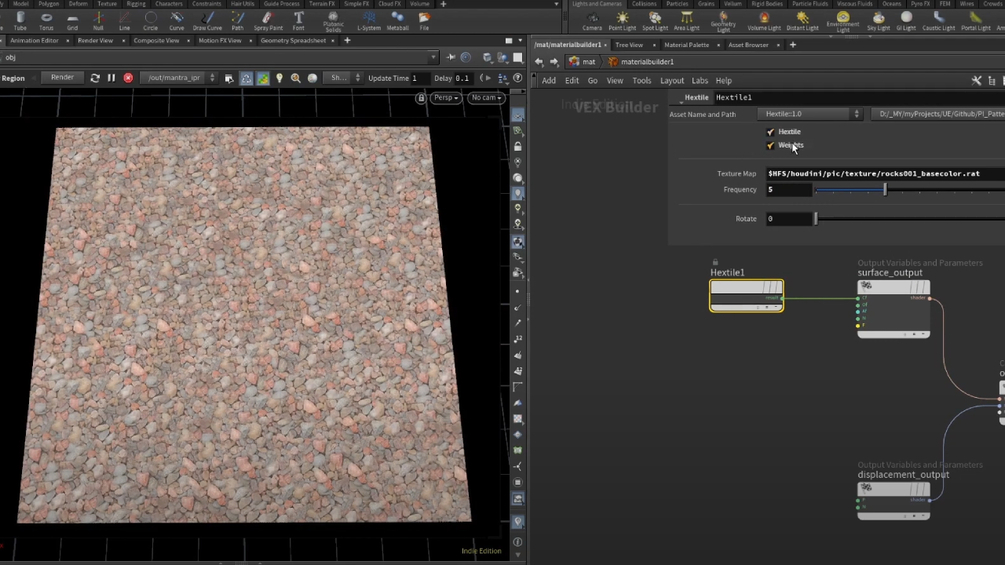Open the Labs menu
The width and height of the screenshot is (1005, 565).
[x=700, y=81]
